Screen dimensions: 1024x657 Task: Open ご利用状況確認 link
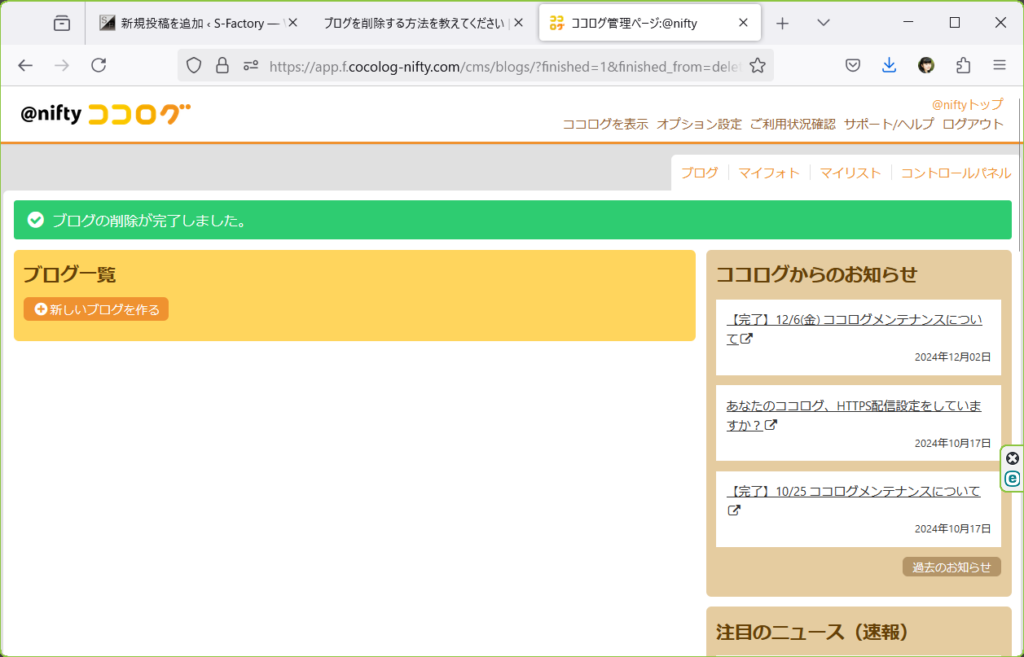click(x=793, y=124)
